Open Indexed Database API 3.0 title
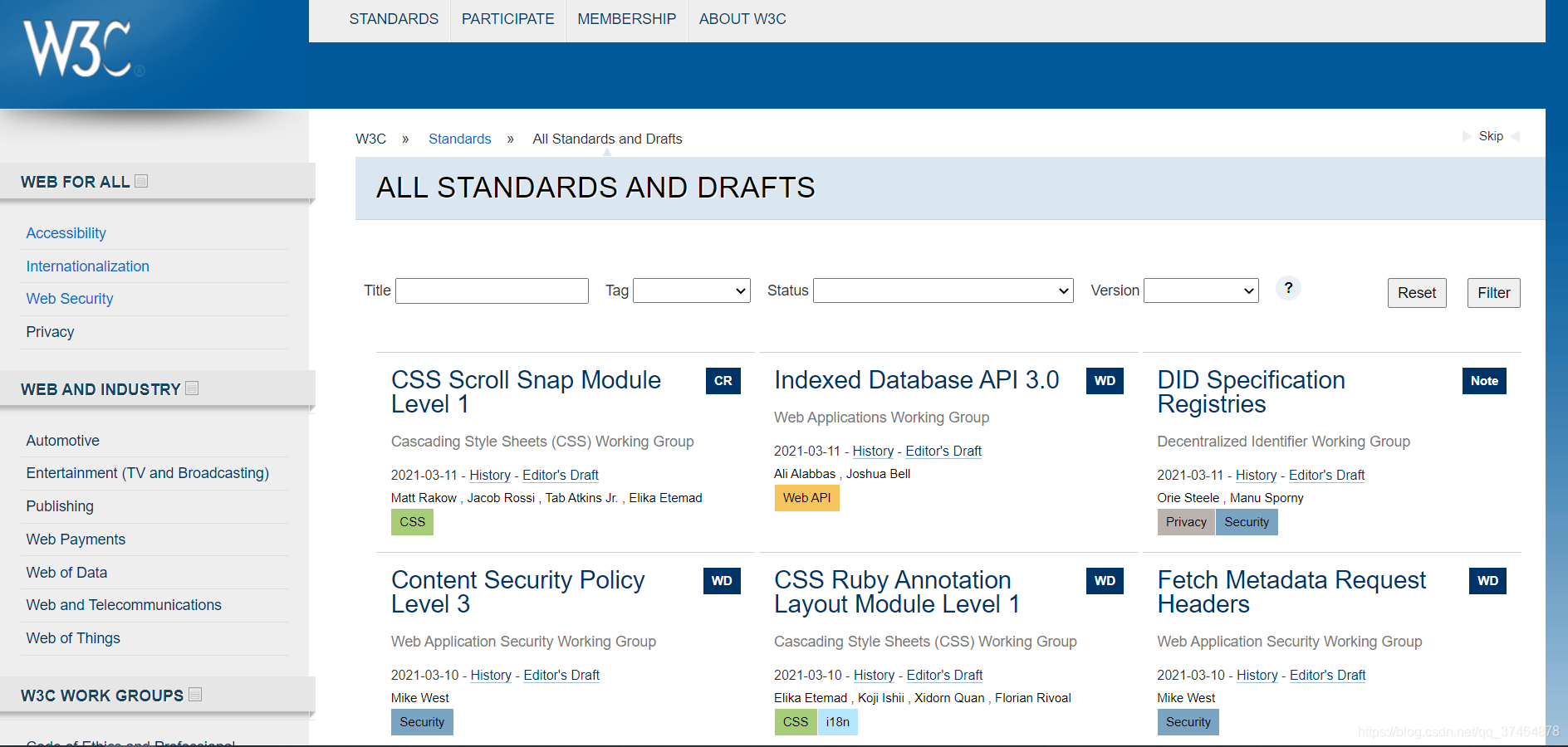 pyautogui.click(x=916, y=380)
